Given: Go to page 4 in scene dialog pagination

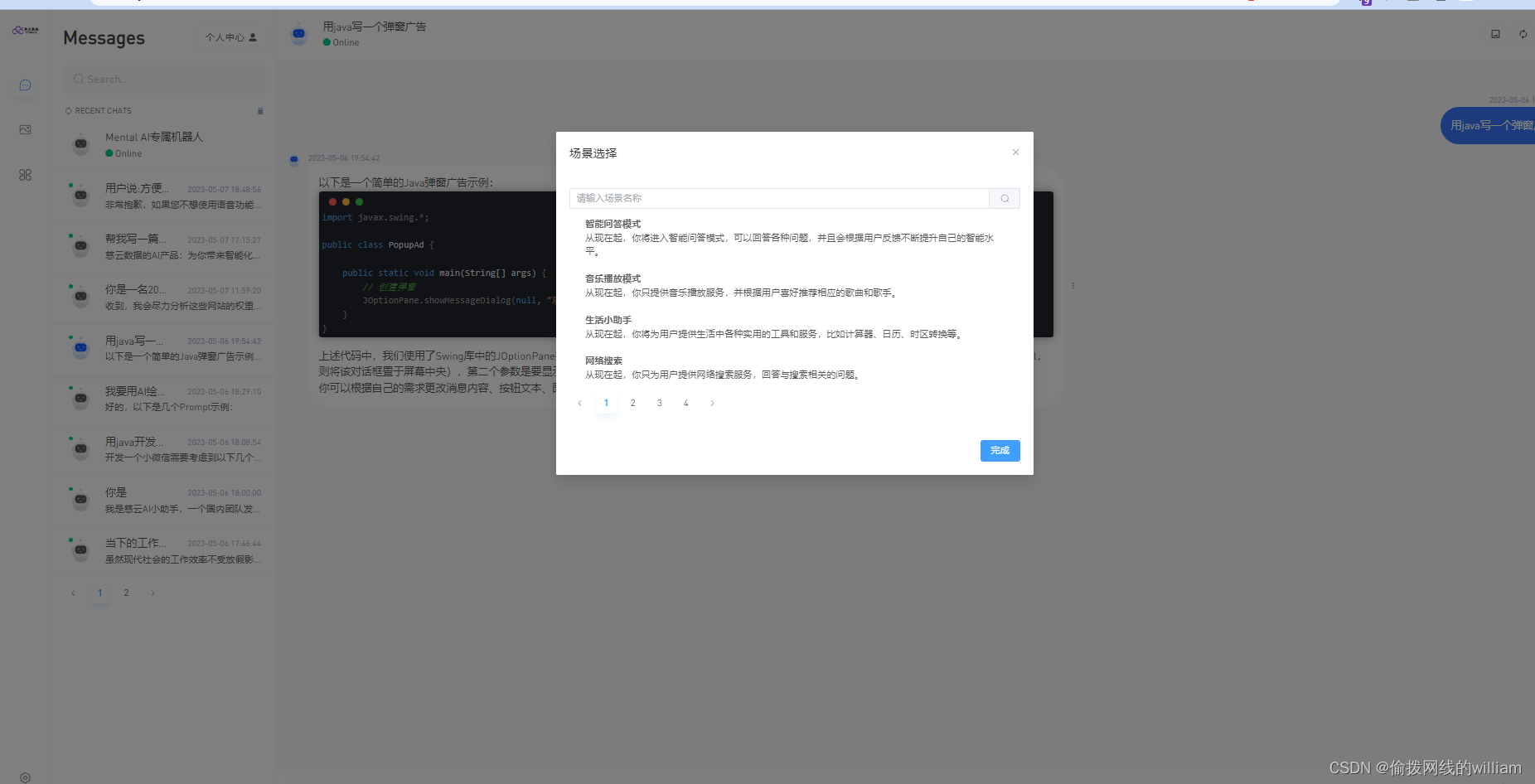Looking at the screenshot, I should [x=685, y=404].
